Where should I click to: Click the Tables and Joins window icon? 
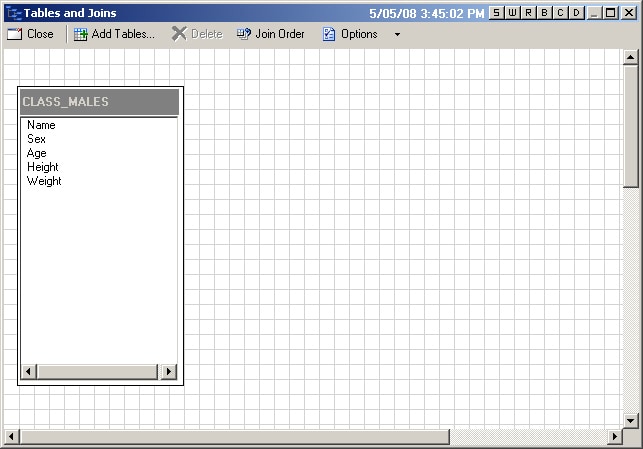click(x=13, y=13)
